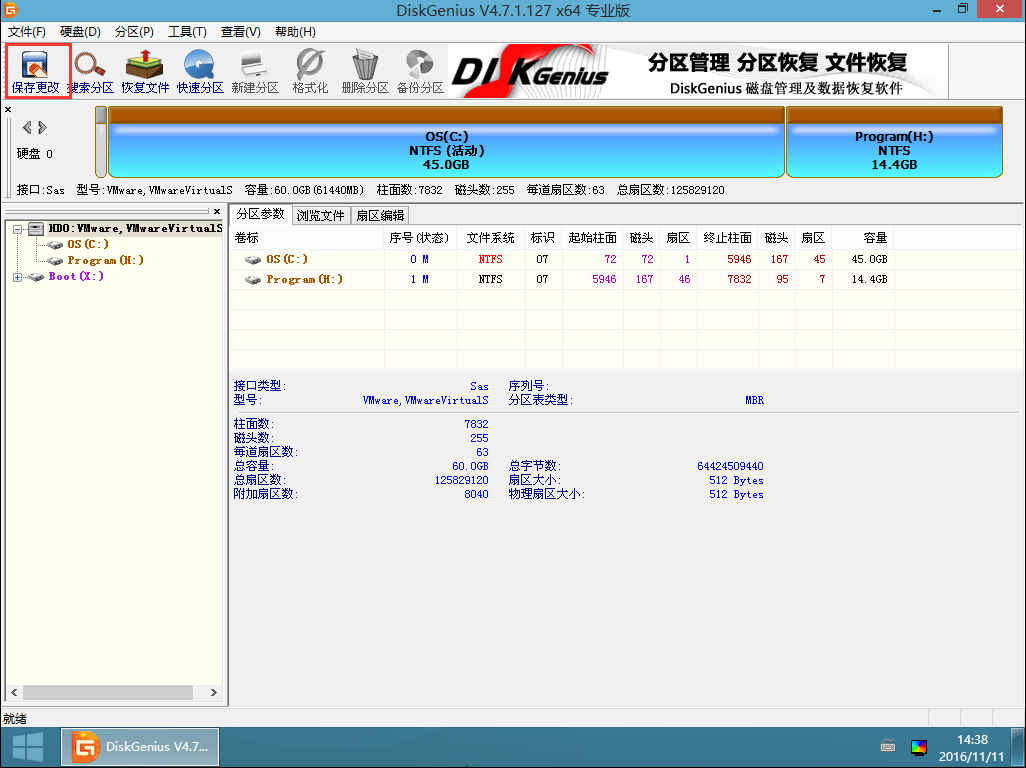
Task: Click the File System (文件系统) column header
Action: [x=491, y=238]
